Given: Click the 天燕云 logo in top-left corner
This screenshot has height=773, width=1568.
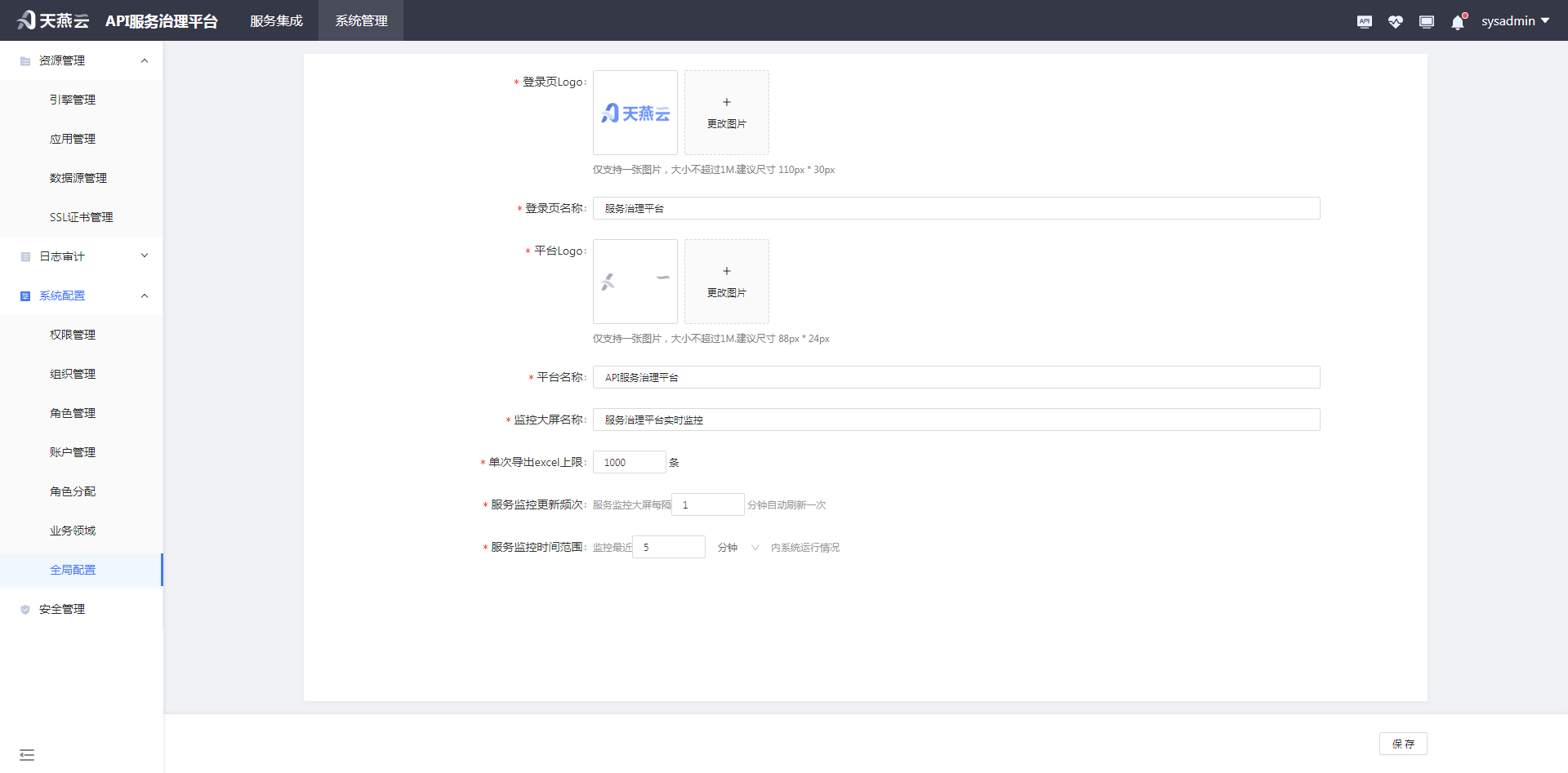Looking at the screenshot, I should pyautogui.click(x=51, y=20).
